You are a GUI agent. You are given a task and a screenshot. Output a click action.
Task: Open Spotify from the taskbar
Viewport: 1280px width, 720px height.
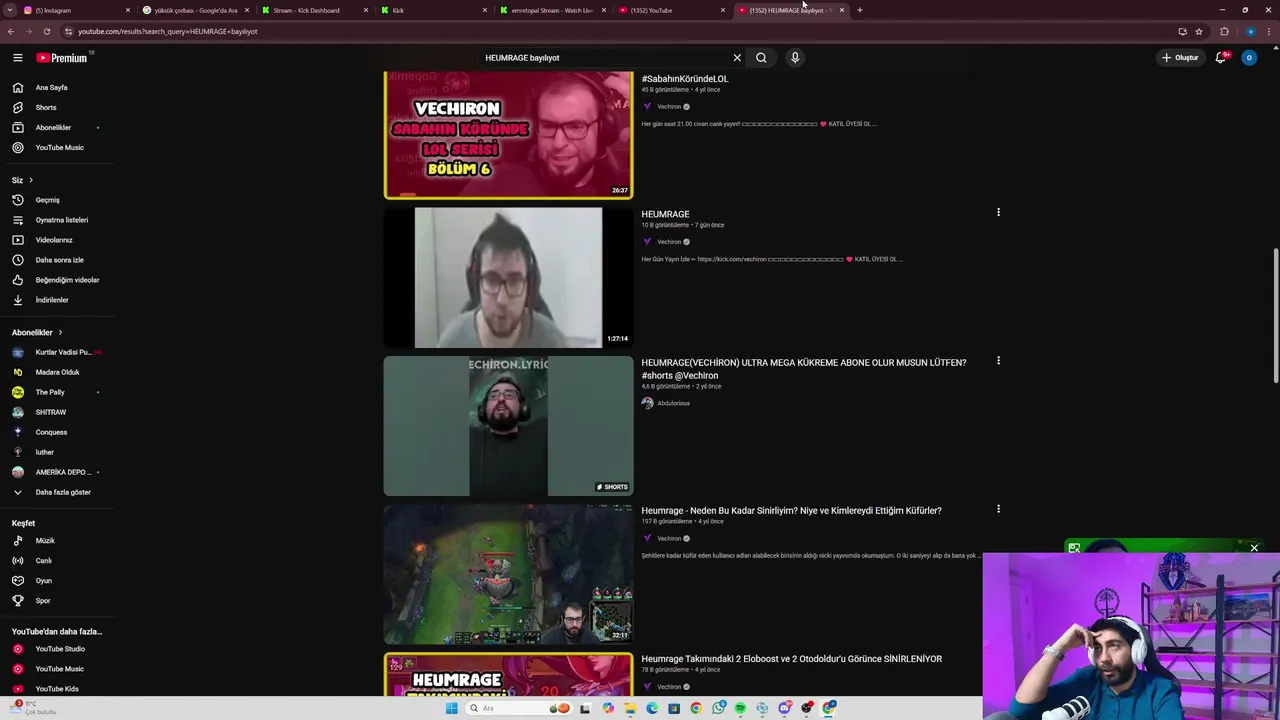pos(740,708)
